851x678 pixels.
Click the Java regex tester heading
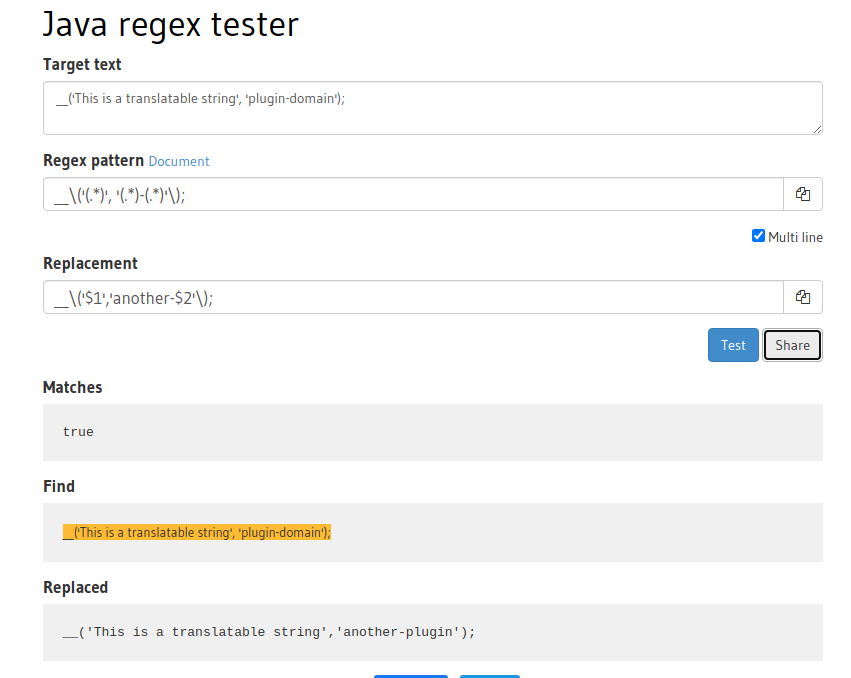170,24
